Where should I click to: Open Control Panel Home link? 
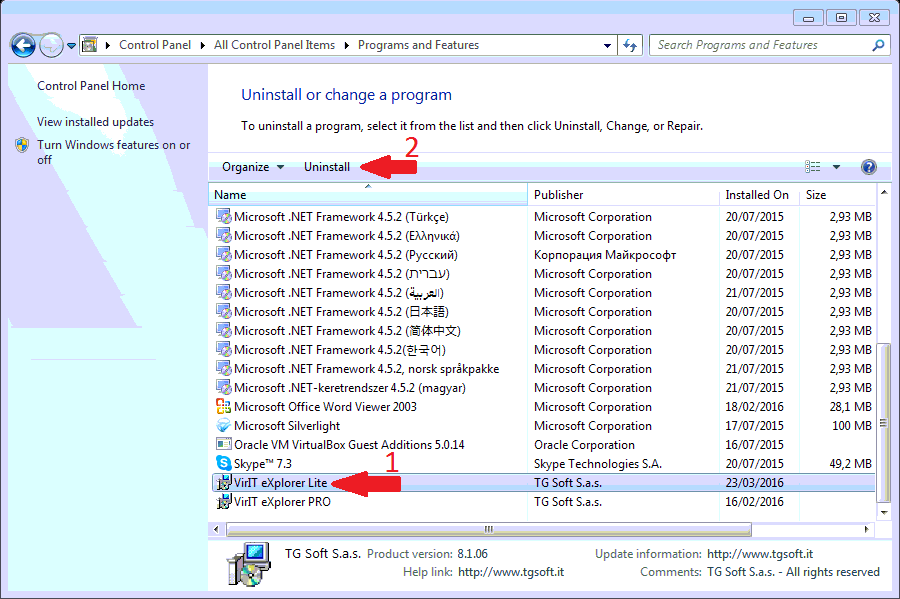point(91,86)
